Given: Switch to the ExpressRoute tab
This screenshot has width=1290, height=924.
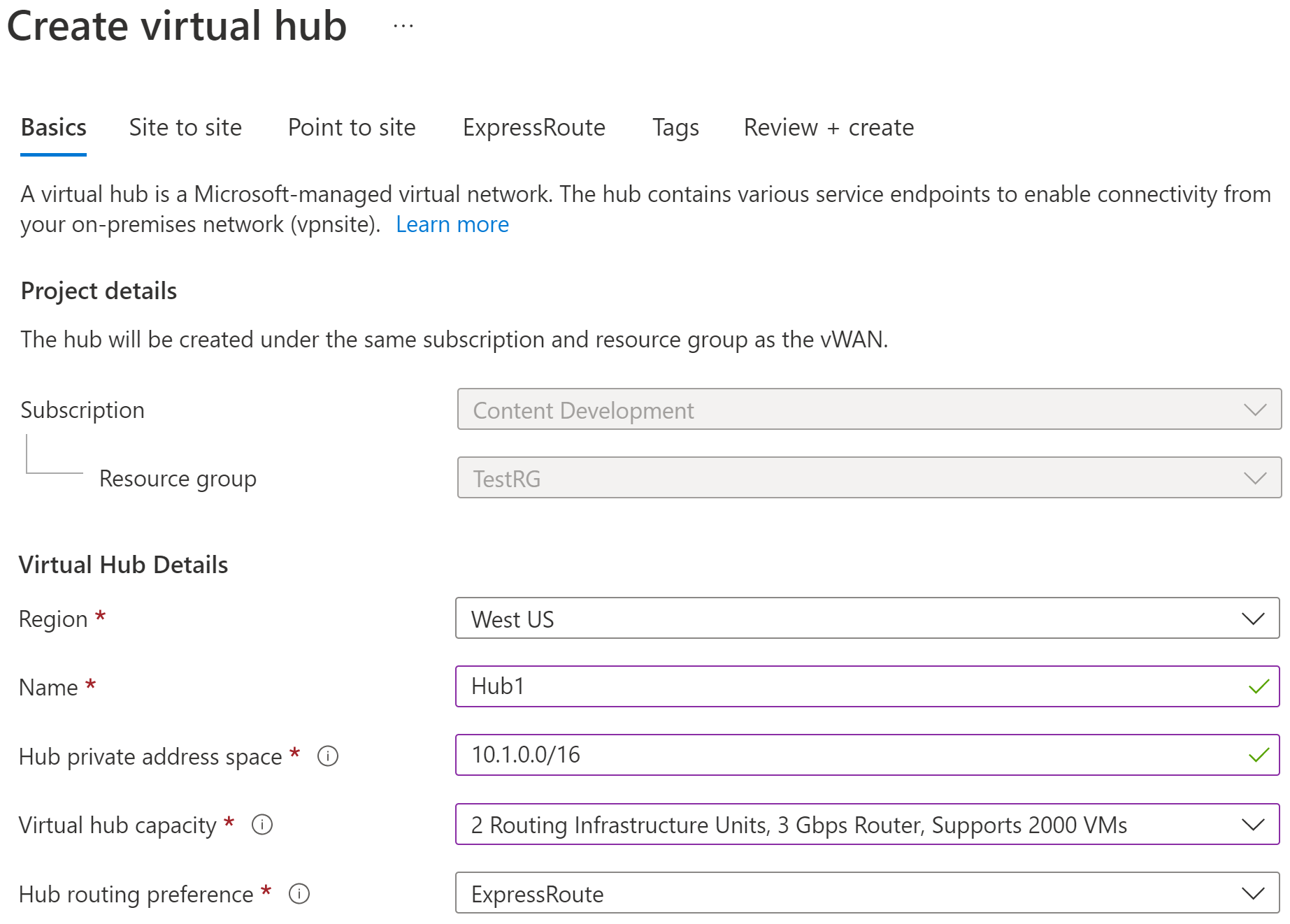Looking at the screenshot, I should [x=533, y=127].
